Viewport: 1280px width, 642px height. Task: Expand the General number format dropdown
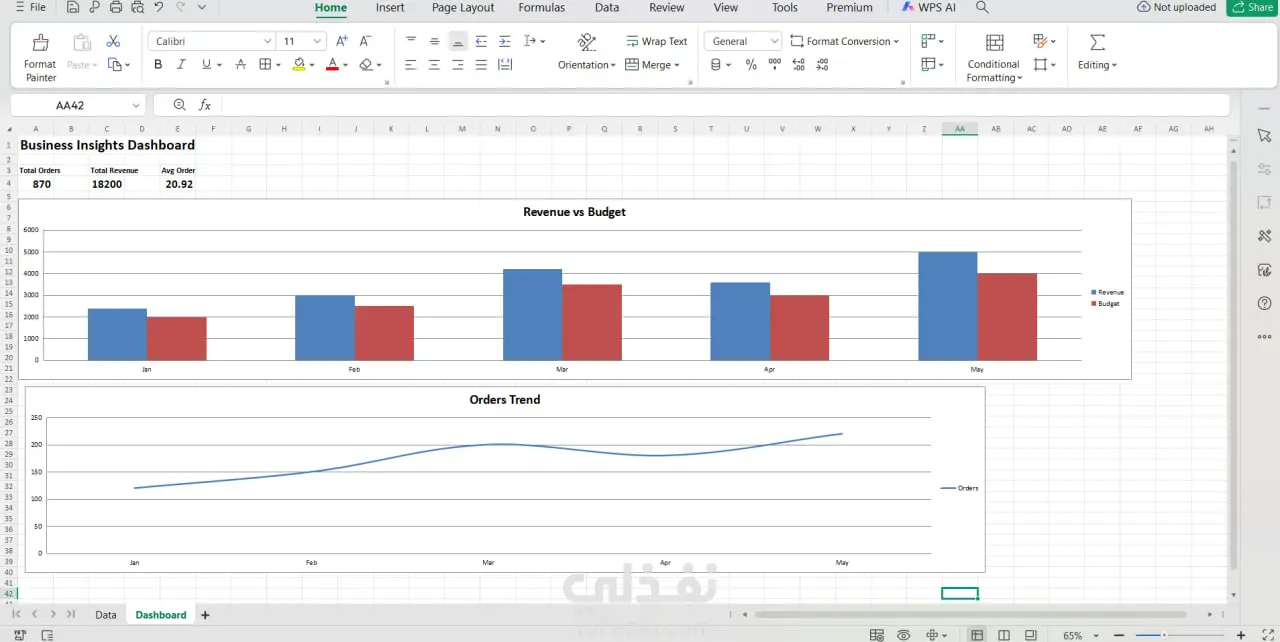[775, 41]
